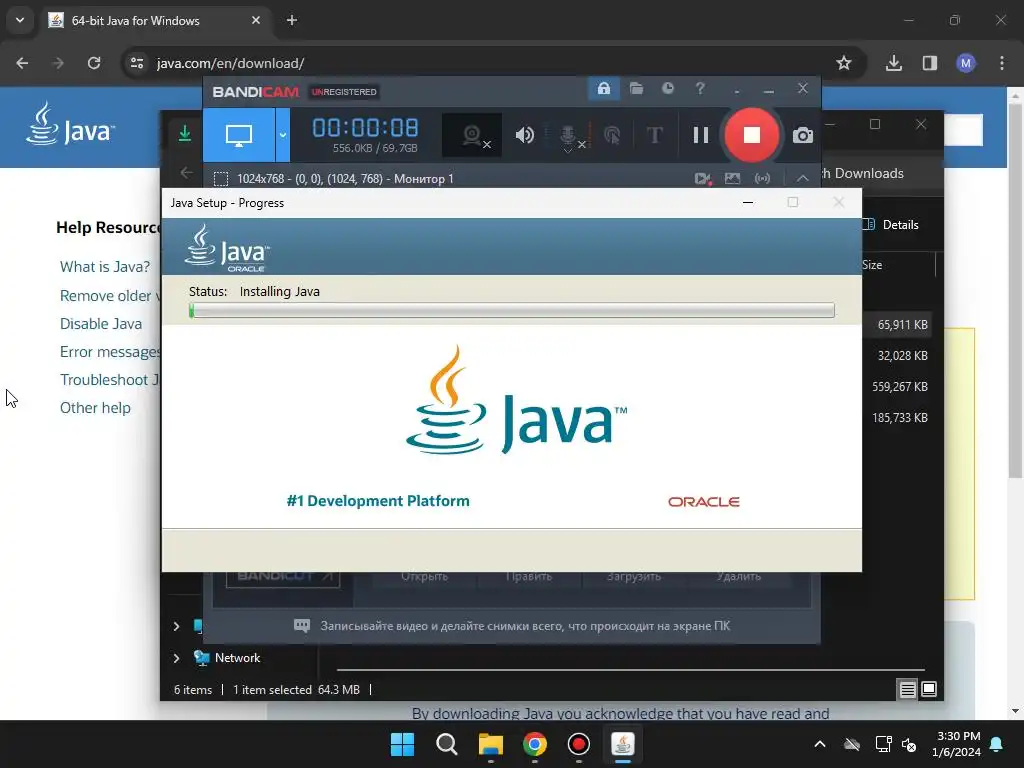Open the Chrome tab search dropdown

[20, 20]
